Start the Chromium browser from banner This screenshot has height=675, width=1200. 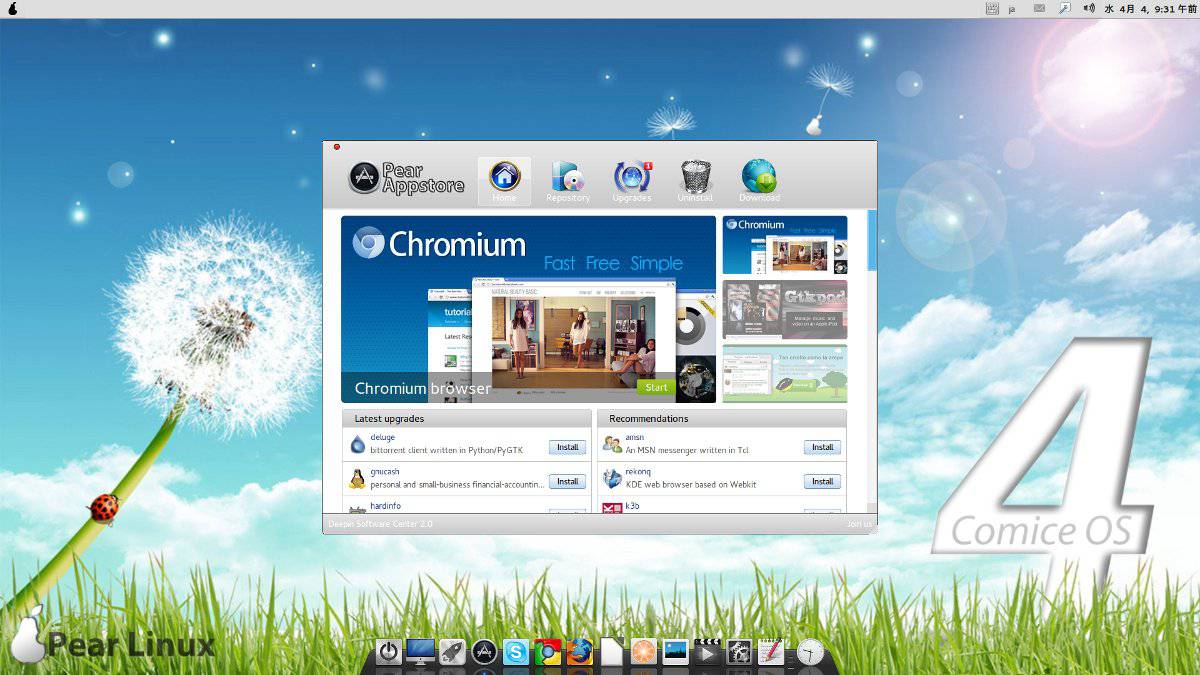coord(656,387)
